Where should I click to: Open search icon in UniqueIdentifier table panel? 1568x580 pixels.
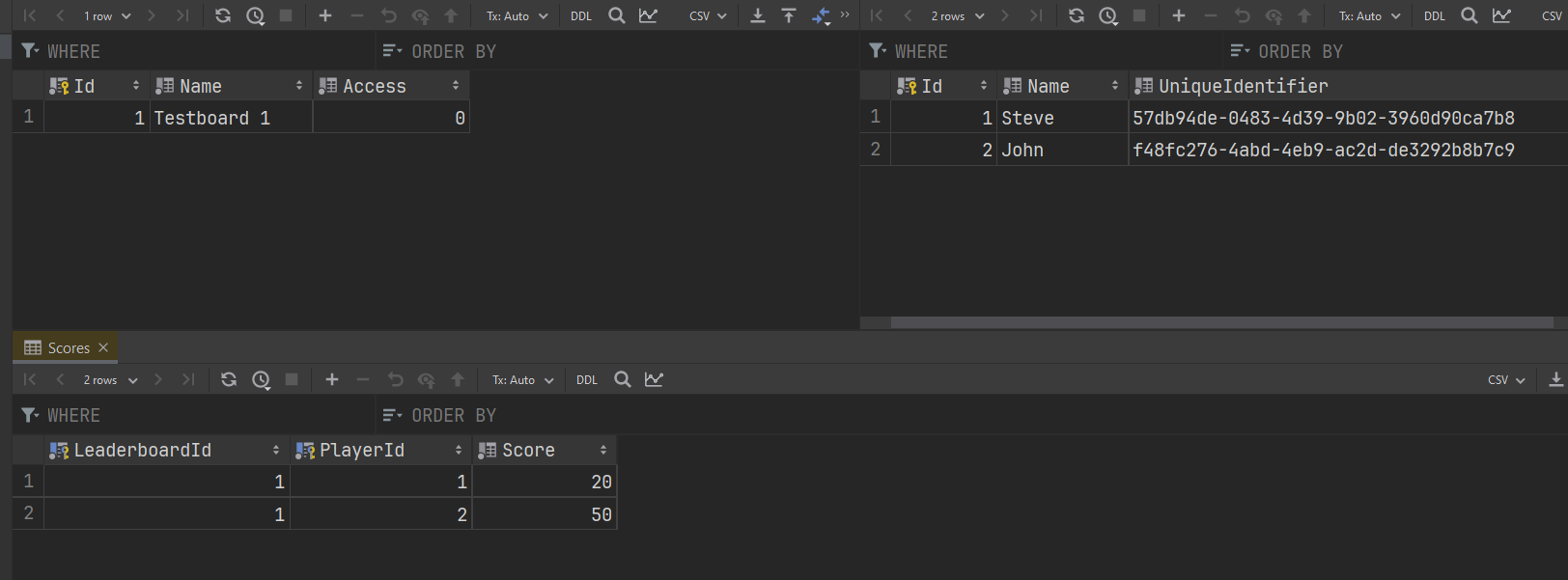click(1470, 15)
